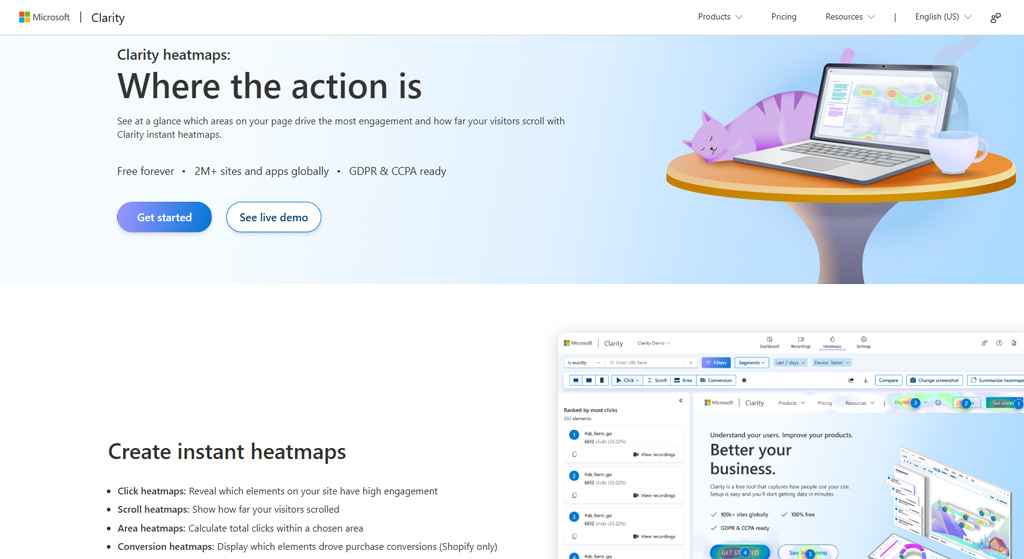Open the Device: Tablet filter dropdown
This screenshot has height=559, width=1024.
pos(832,362)
